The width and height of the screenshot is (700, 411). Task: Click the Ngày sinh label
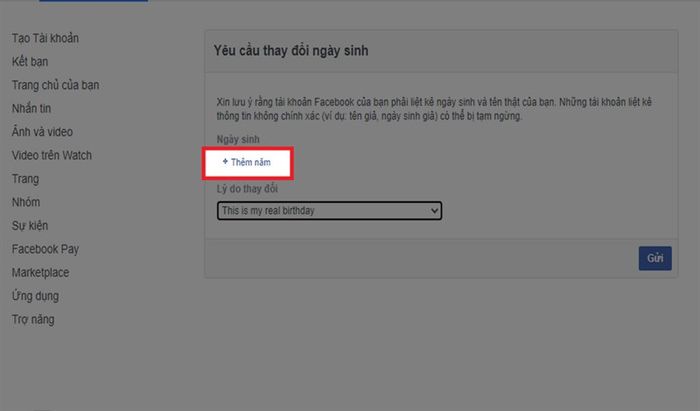[x=238, y=139]
